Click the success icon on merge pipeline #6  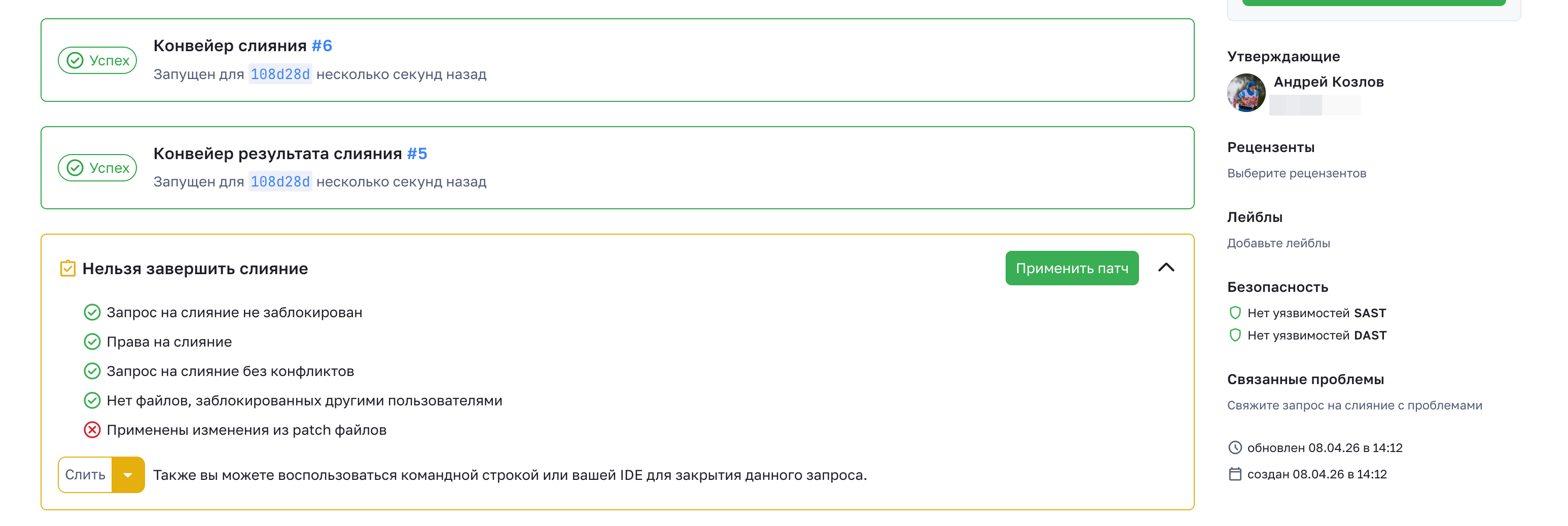[x=75, y=60]
